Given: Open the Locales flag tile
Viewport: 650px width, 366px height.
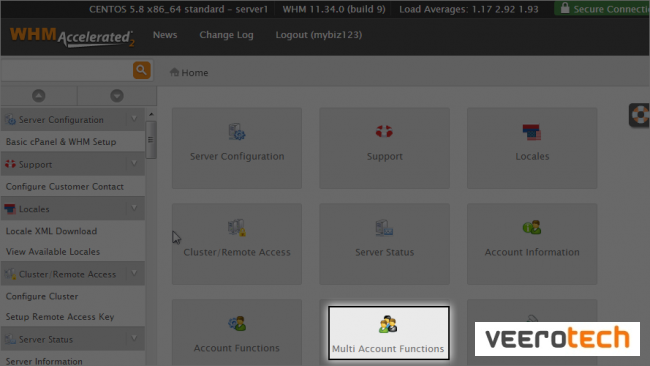Looking at the screenshot, I should point(532,148).
